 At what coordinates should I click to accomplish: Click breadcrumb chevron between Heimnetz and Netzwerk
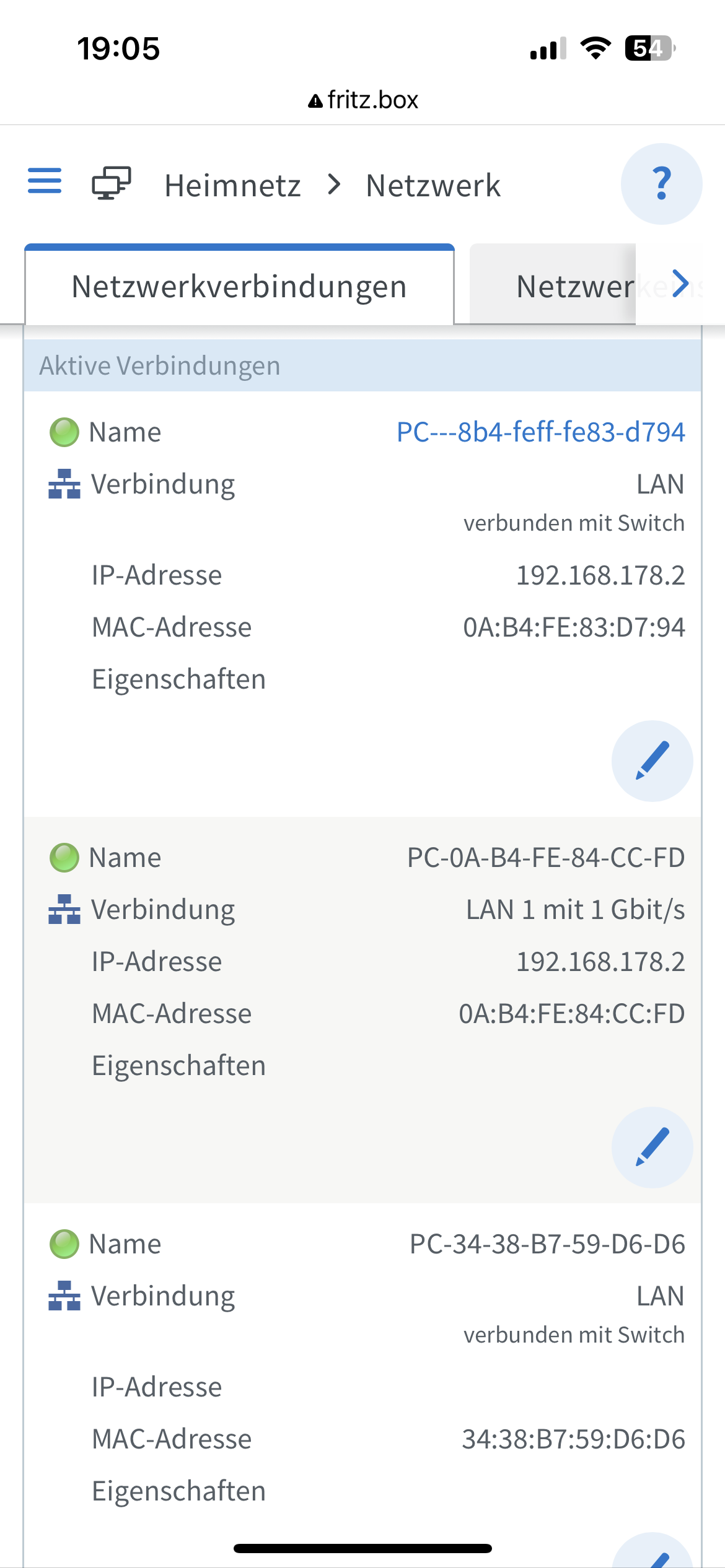[334, 185]
